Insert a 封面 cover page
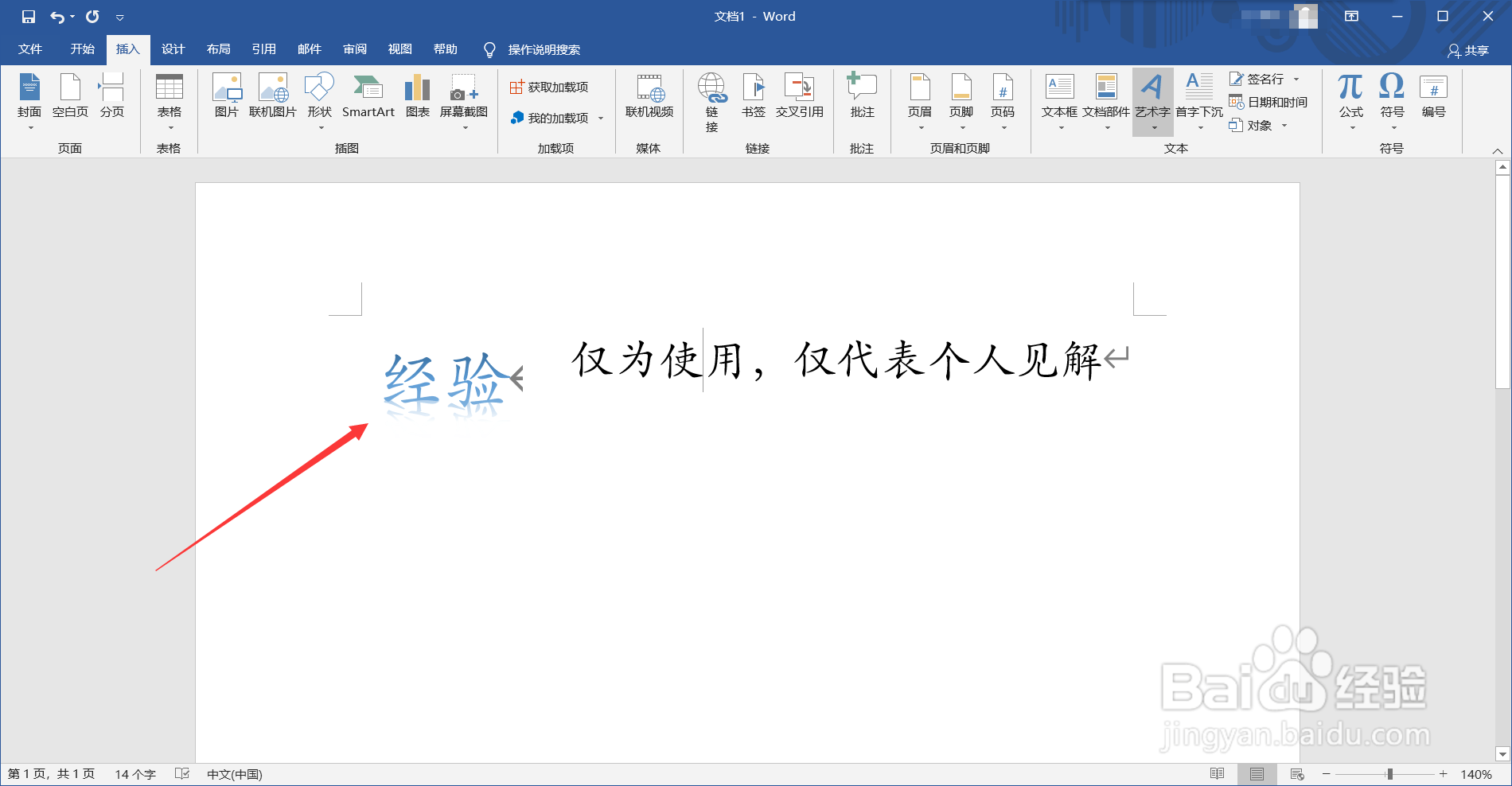 (x=29, y=101)
